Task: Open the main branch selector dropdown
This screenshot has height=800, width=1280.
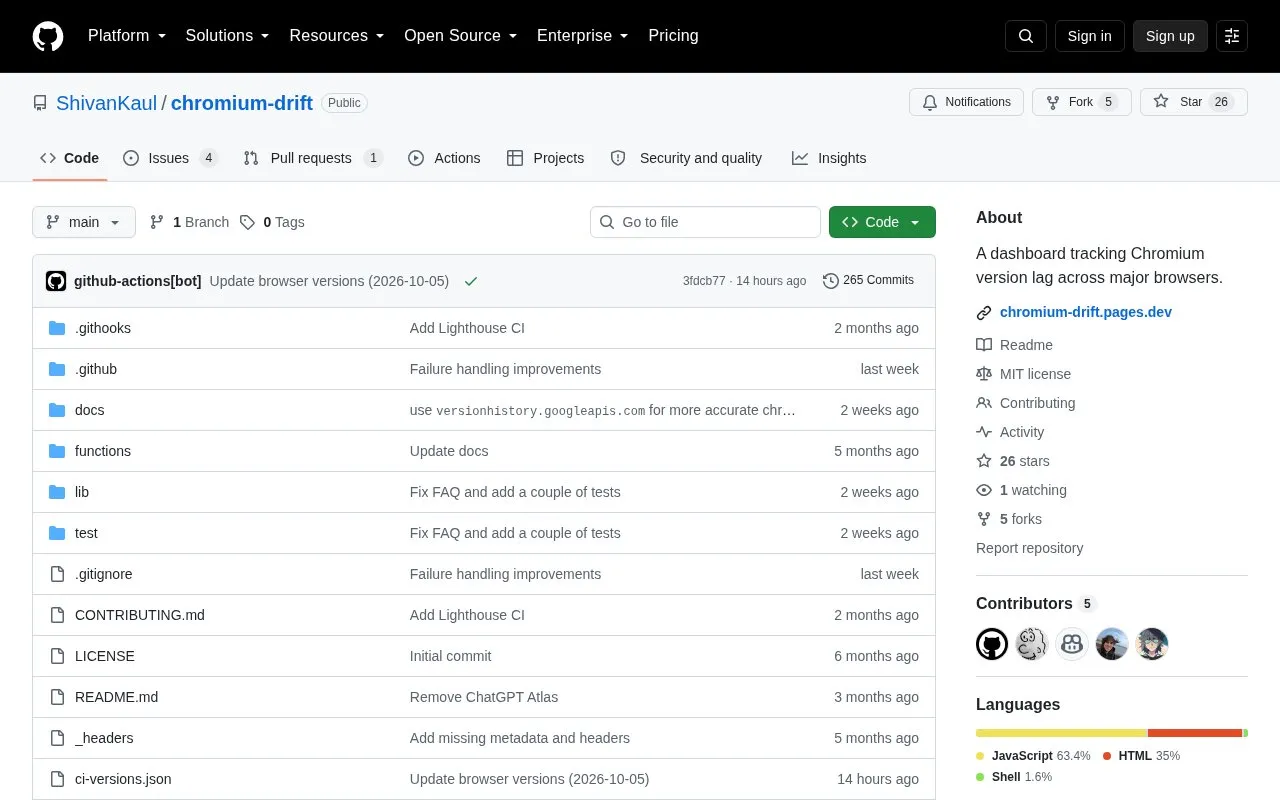Action: tap(84, 222)
